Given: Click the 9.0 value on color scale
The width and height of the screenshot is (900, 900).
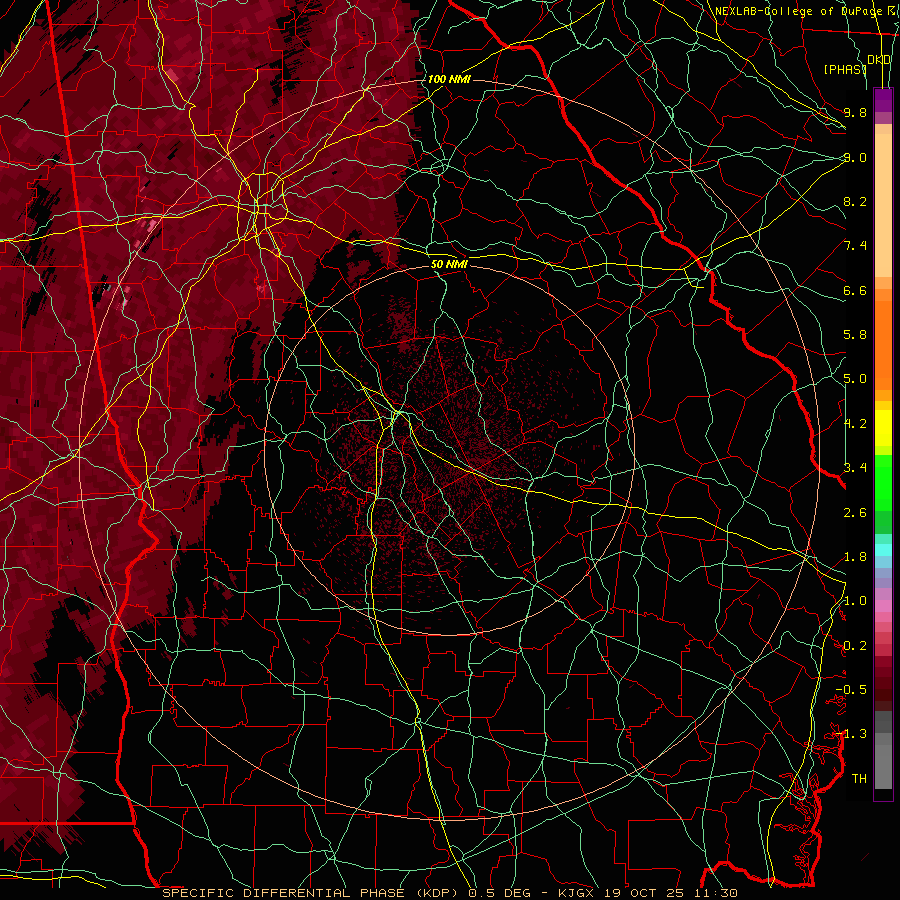Looking at the screenshot, I should pyautogui.click(x=855, y=157).
